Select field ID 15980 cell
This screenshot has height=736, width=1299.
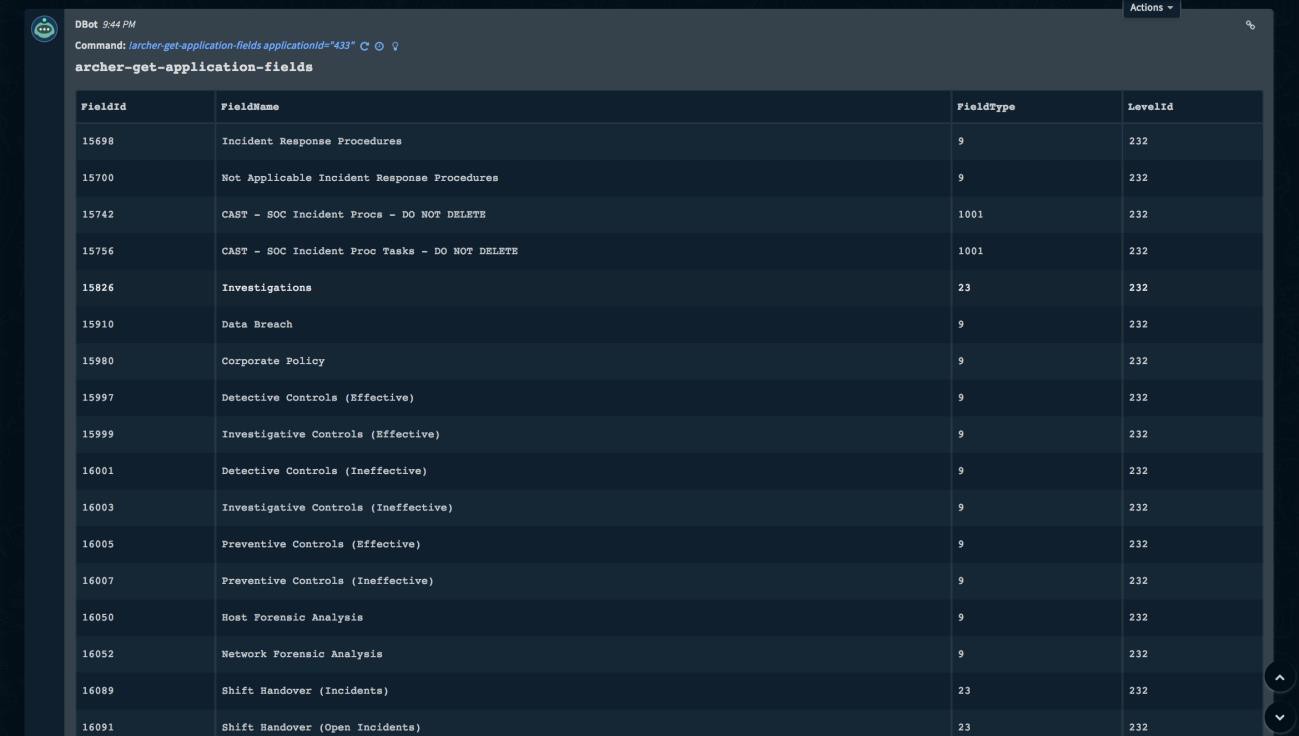(x=145, y=361)
